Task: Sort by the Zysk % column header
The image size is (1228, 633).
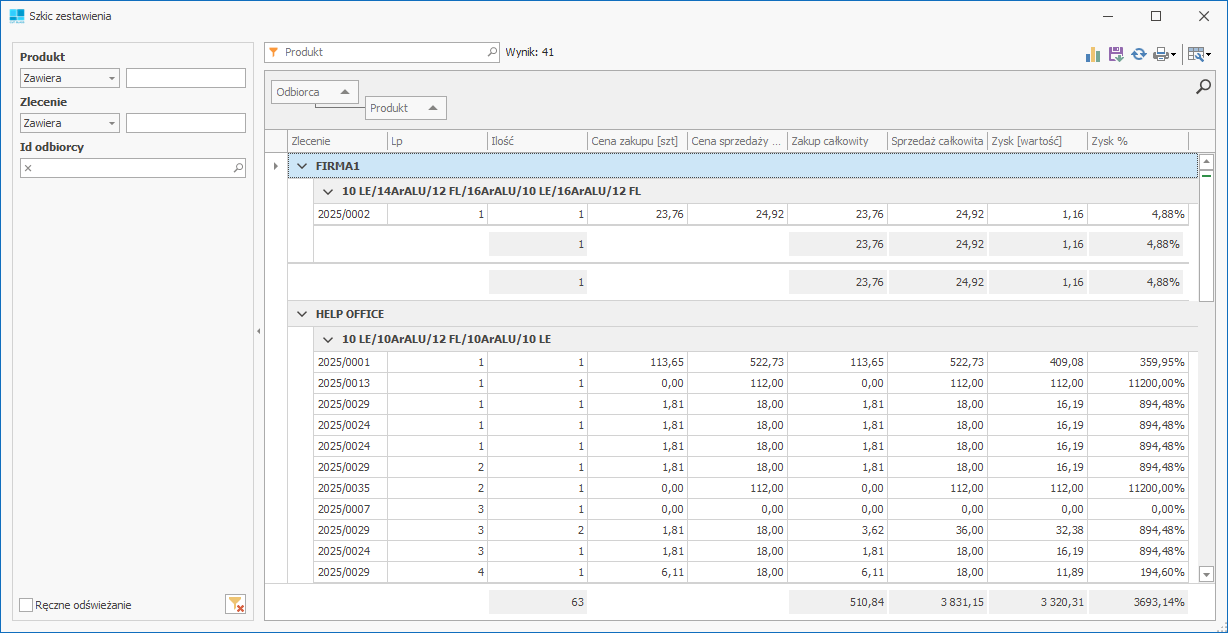Action: tap(1137, 141)
